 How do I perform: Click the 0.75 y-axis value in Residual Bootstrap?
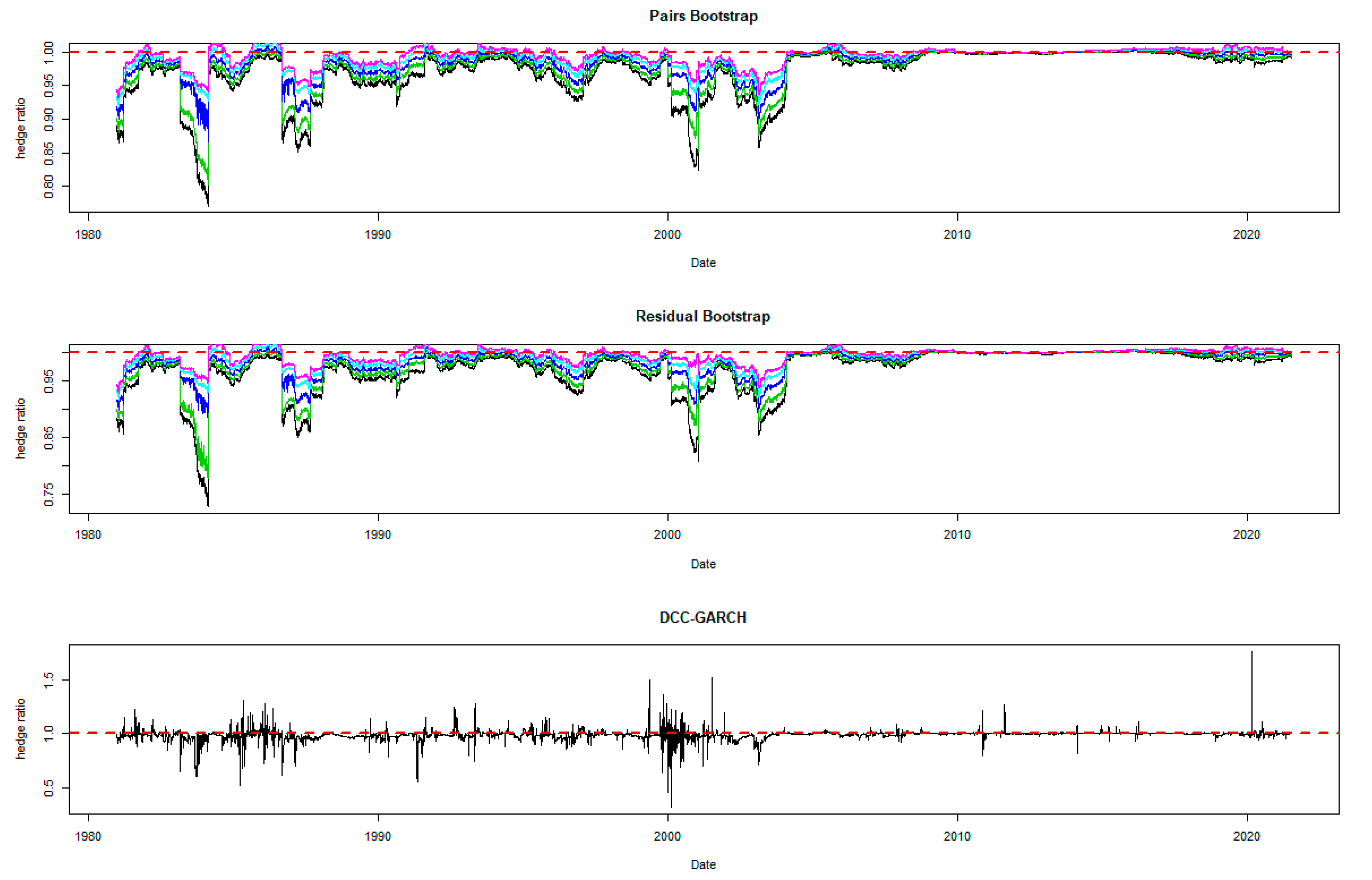coord(48,494)
